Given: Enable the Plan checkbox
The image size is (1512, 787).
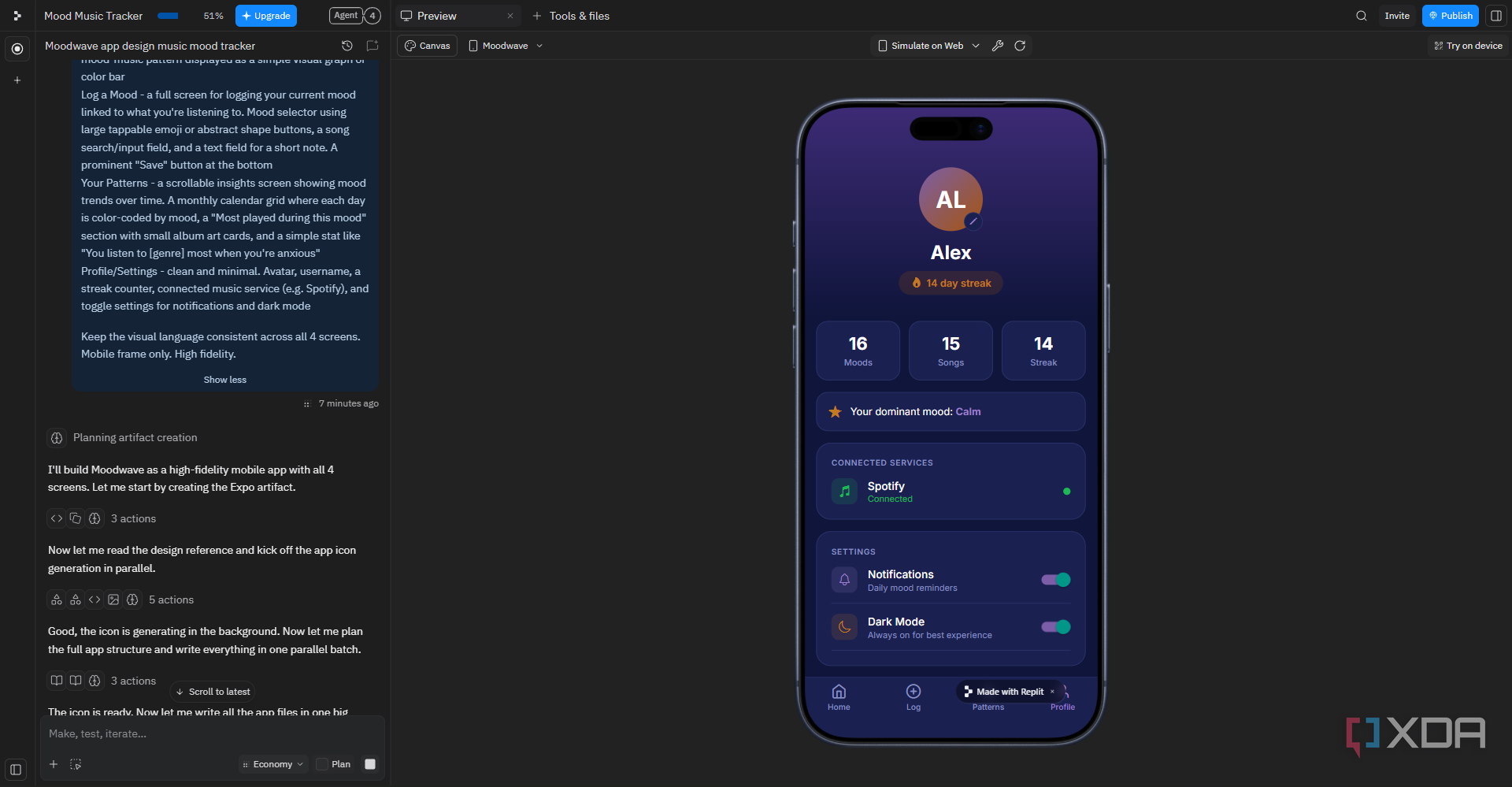Looking at the screenshot, I should click(322, 764).
